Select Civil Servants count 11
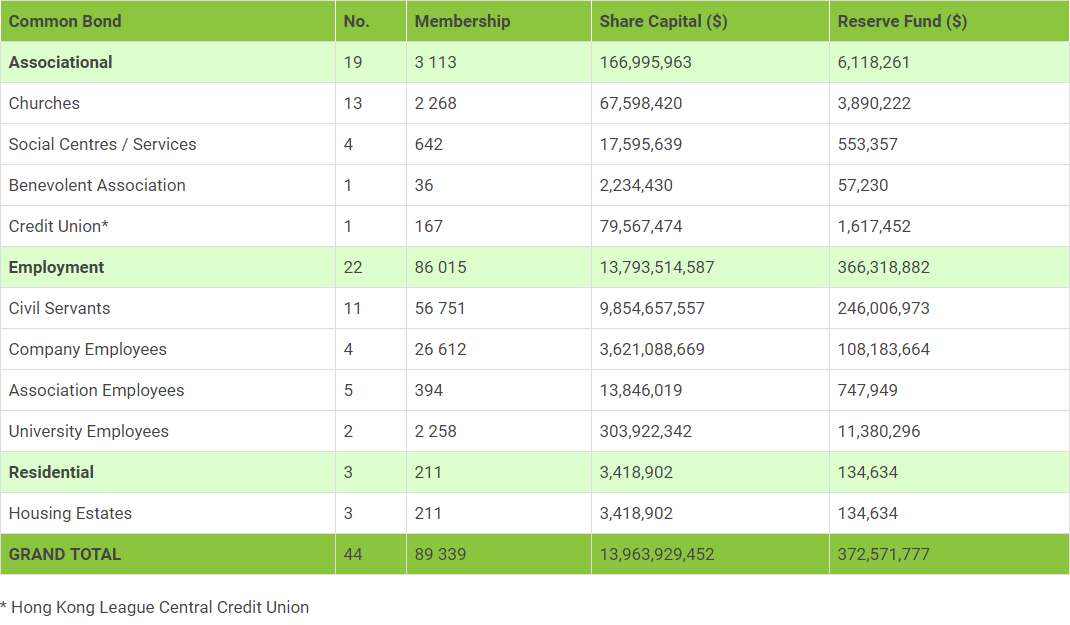The height and width of the screenshot is (625, 1070). (352, 308)
